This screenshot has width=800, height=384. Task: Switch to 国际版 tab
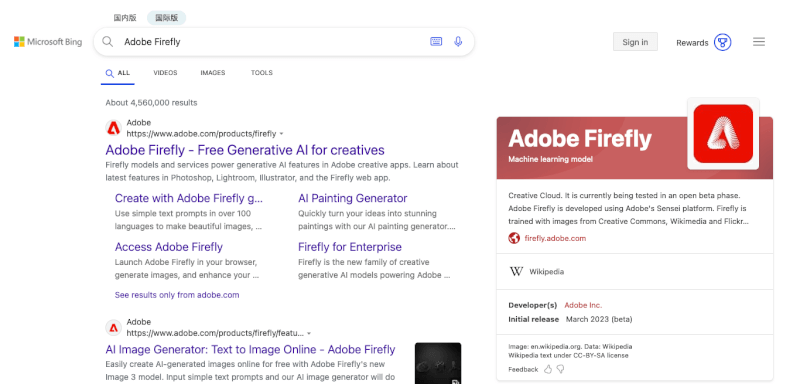pyautogui.click(x=166, y=18)
